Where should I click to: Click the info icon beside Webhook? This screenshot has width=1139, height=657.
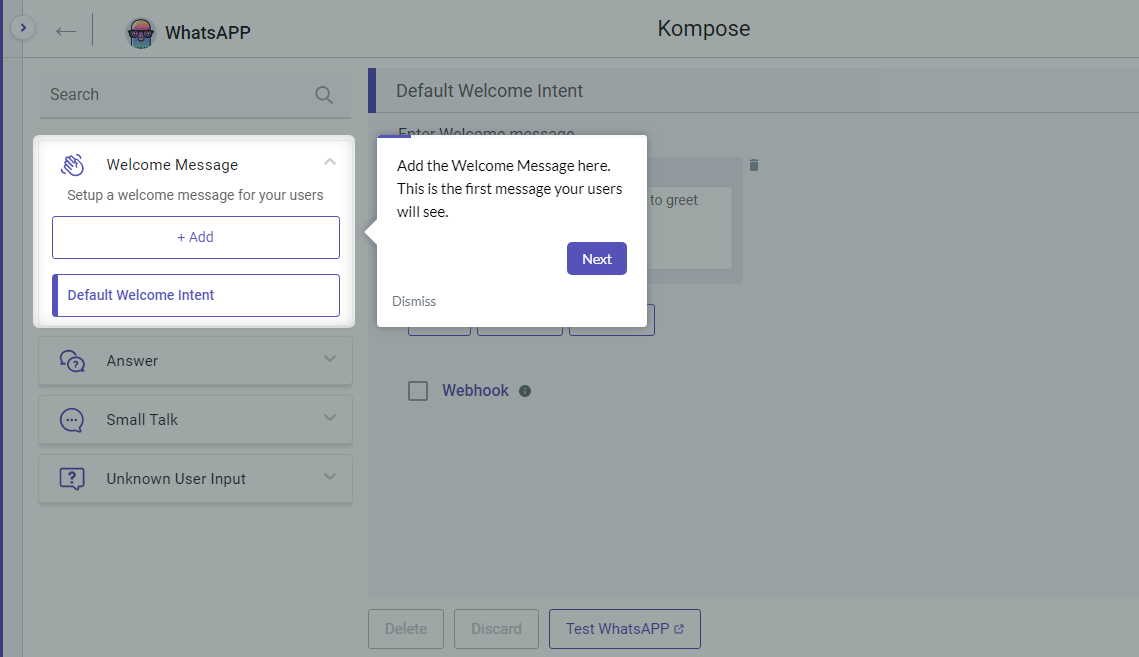tap(525, 390)
